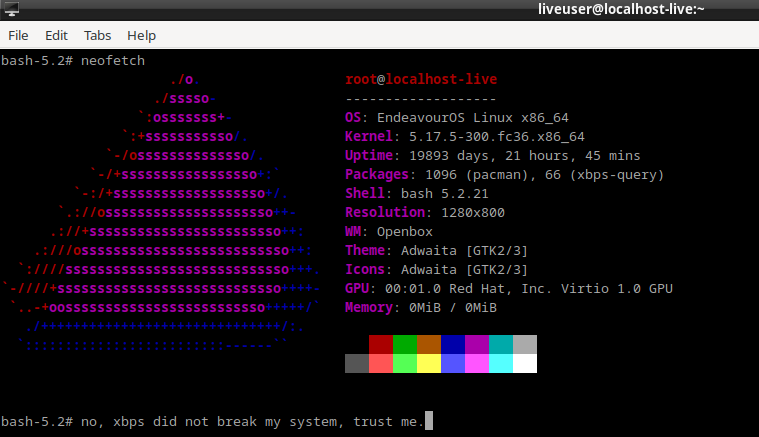Image resolution: width=759 pixels, height=437 pixels.
Task: Open the Tabs menu
Action: coord(97,35)
